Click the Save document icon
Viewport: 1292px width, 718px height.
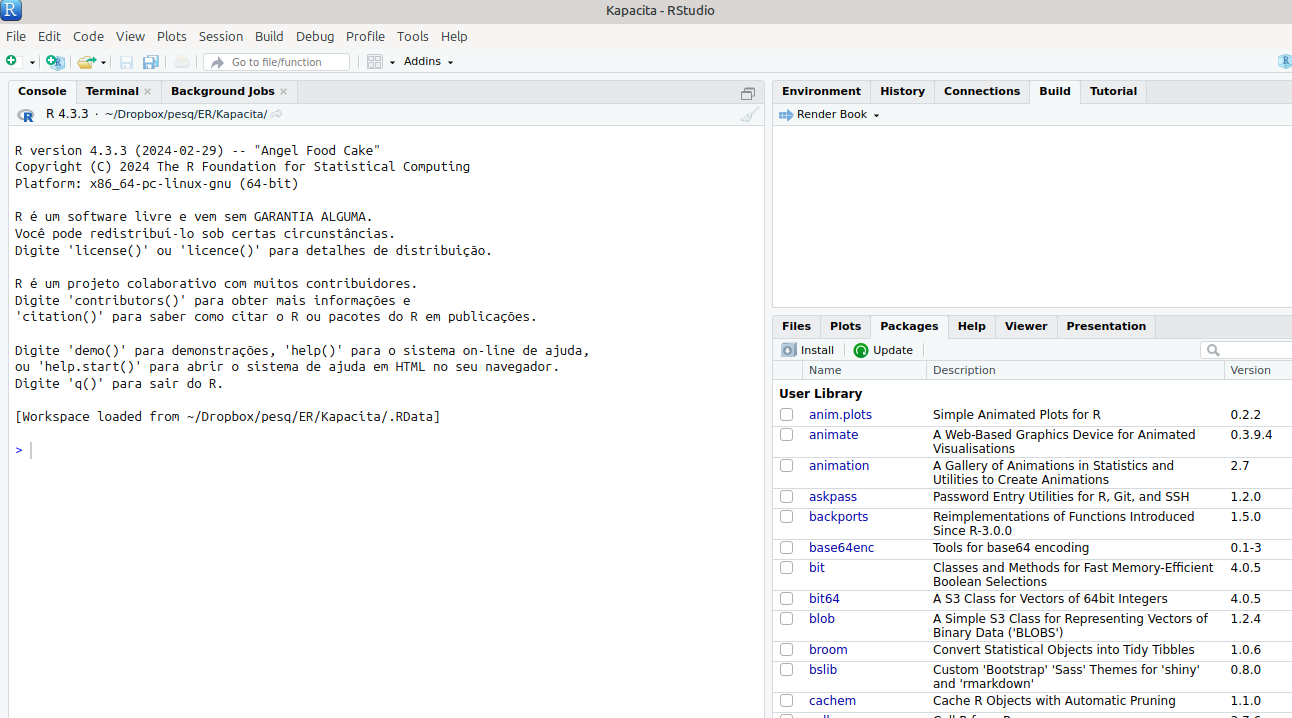point(127,62)
